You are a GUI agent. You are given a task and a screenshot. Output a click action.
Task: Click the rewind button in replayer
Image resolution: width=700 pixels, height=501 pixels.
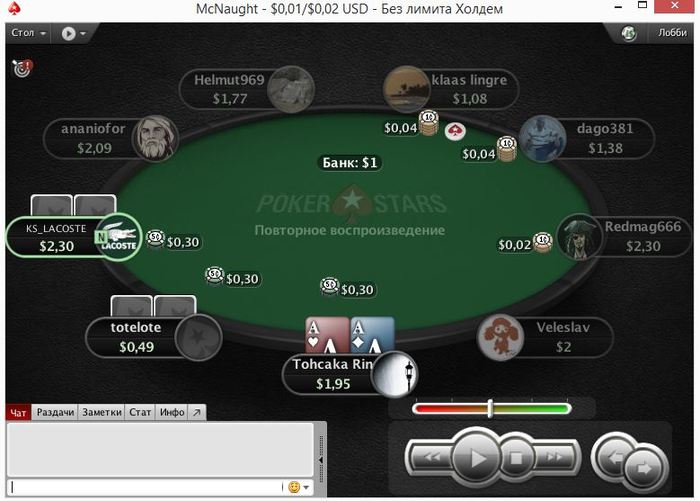(x=431, y=457)
